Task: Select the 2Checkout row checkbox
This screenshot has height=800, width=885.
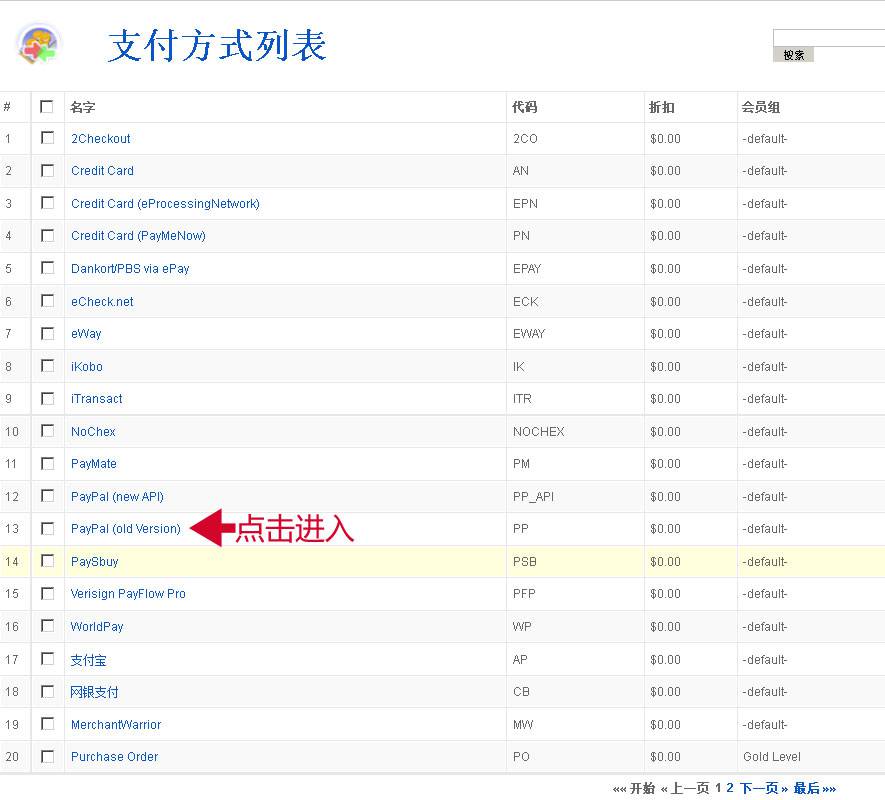Action: point(46,138)
